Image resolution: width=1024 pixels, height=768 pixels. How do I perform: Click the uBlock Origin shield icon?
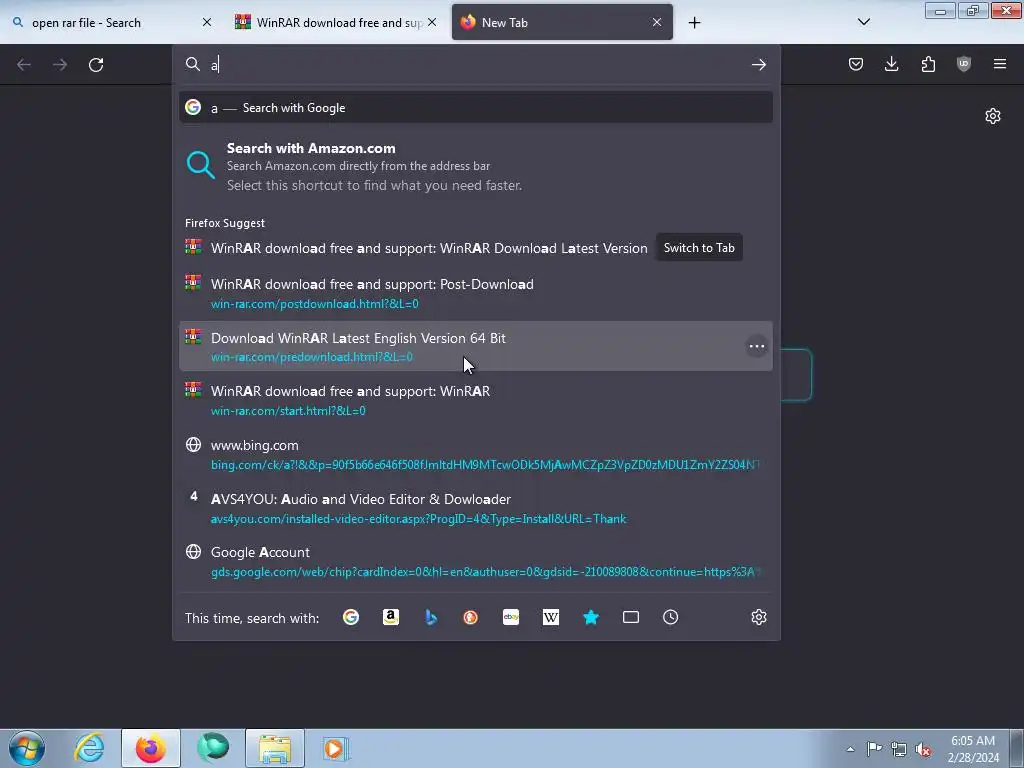click(x=964, y=64)
